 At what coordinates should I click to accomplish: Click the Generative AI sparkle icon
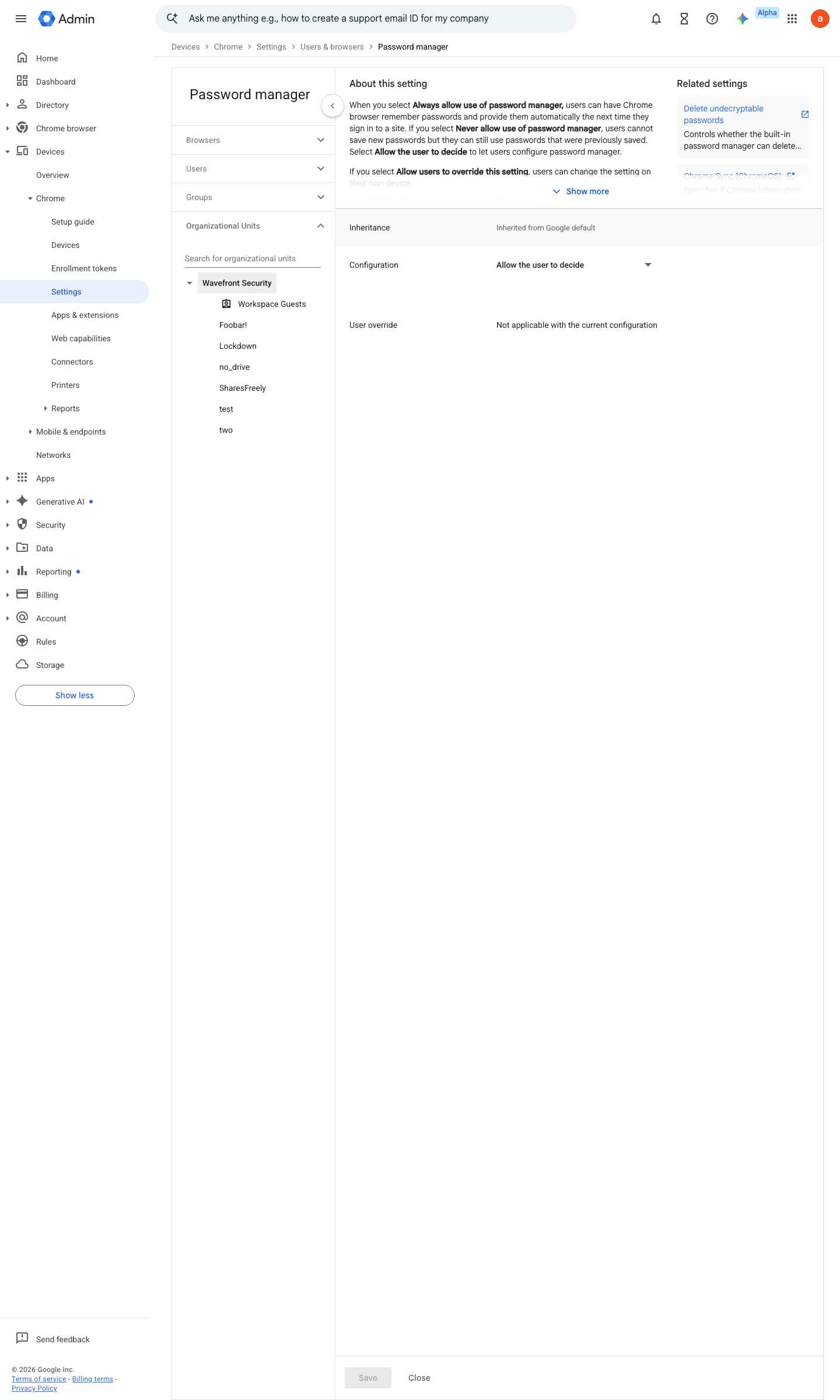[x=22, y=501]
